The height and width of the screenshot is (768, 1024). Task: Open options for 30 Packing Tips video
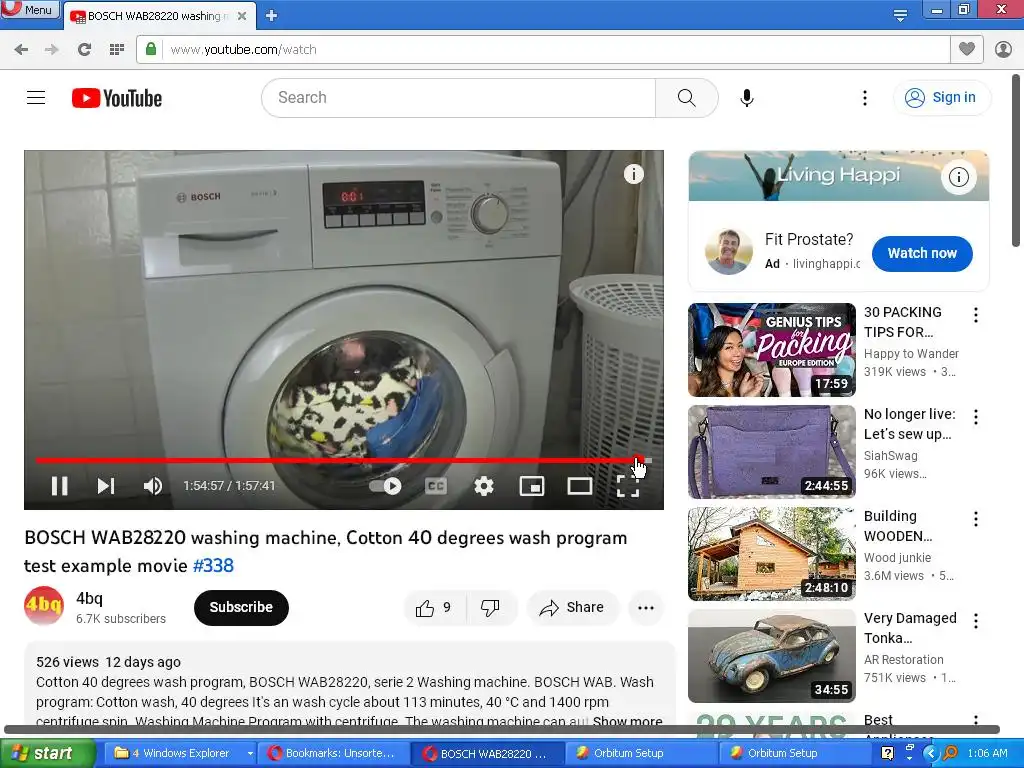point(976,315)
